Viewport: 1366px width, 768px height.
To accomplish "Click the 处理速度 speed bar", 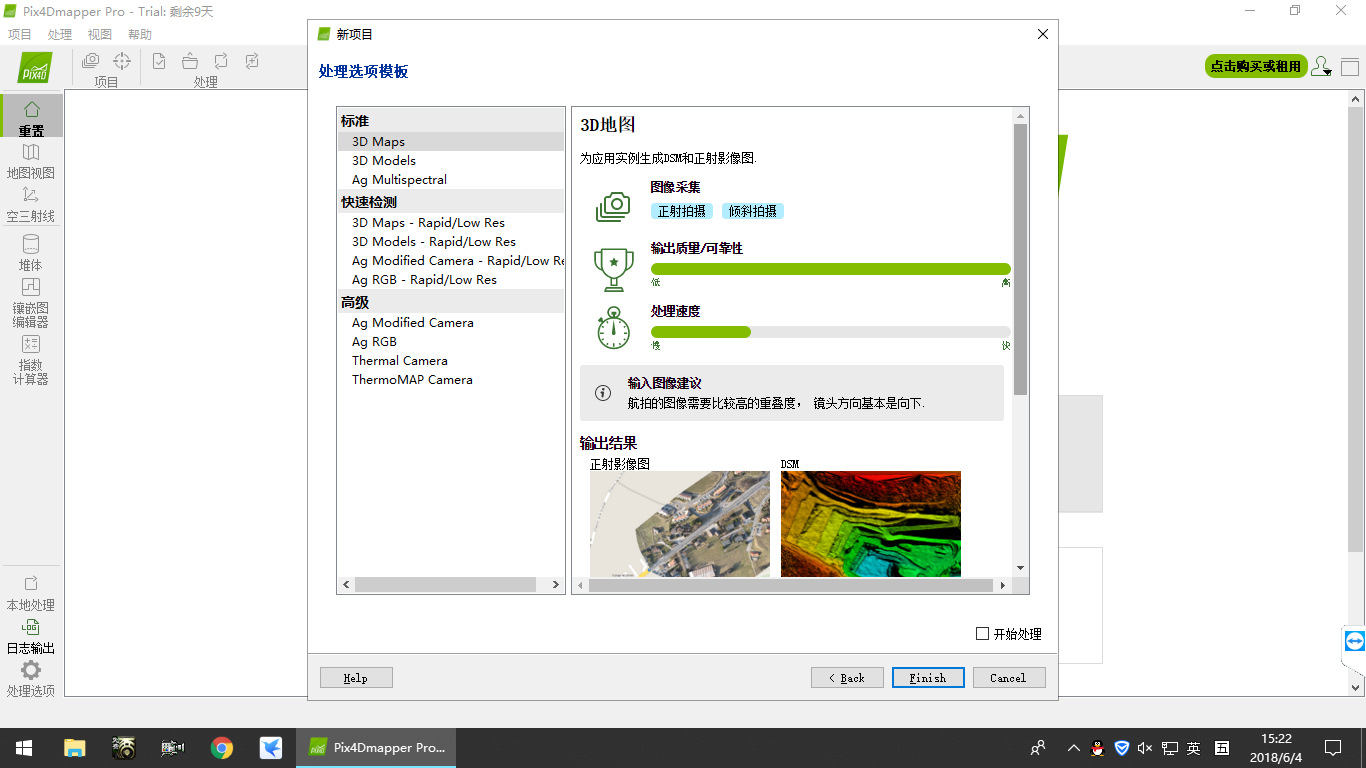I will click(831, 332).
